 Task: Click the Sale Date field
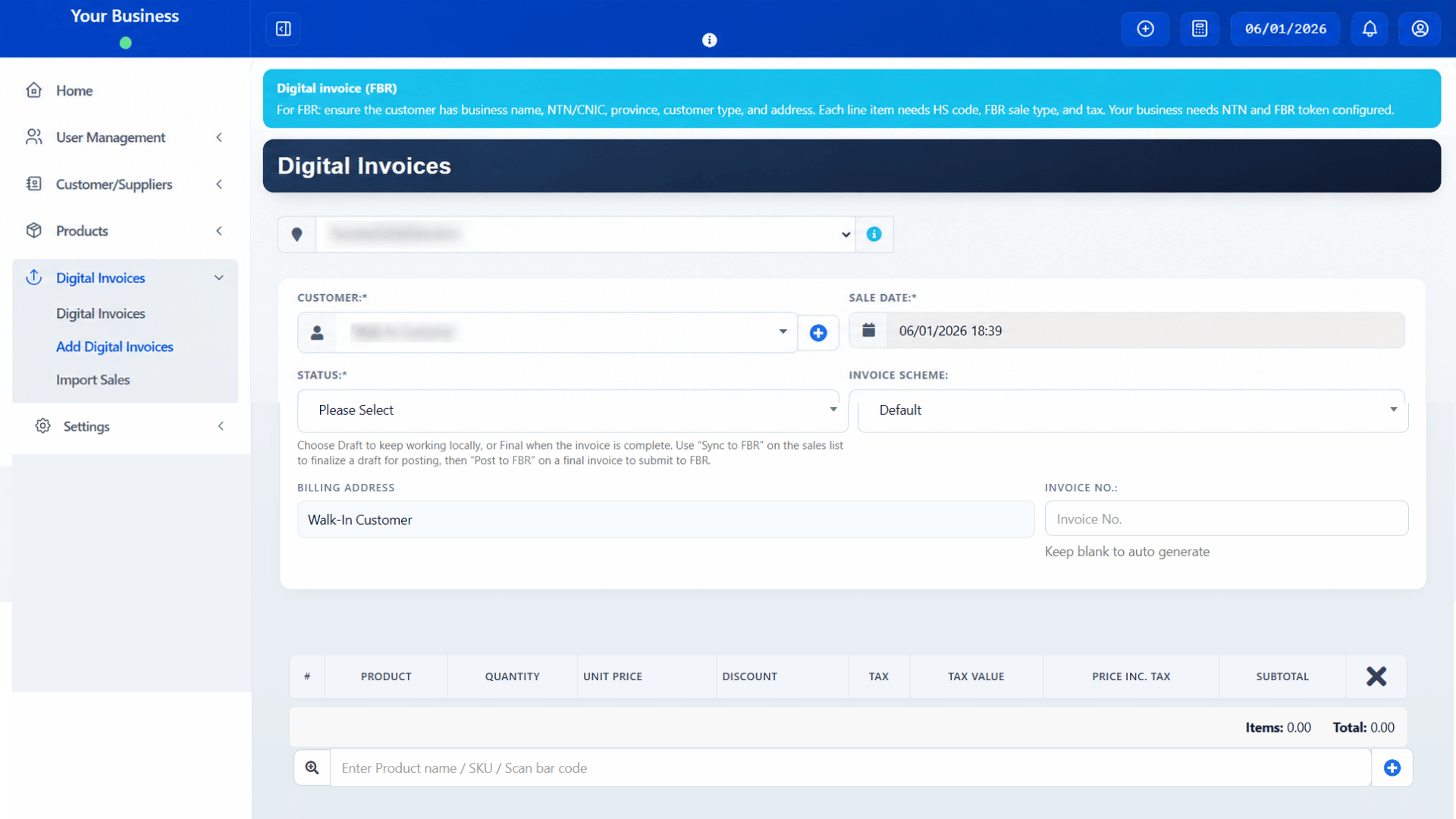click(1146, 331)
